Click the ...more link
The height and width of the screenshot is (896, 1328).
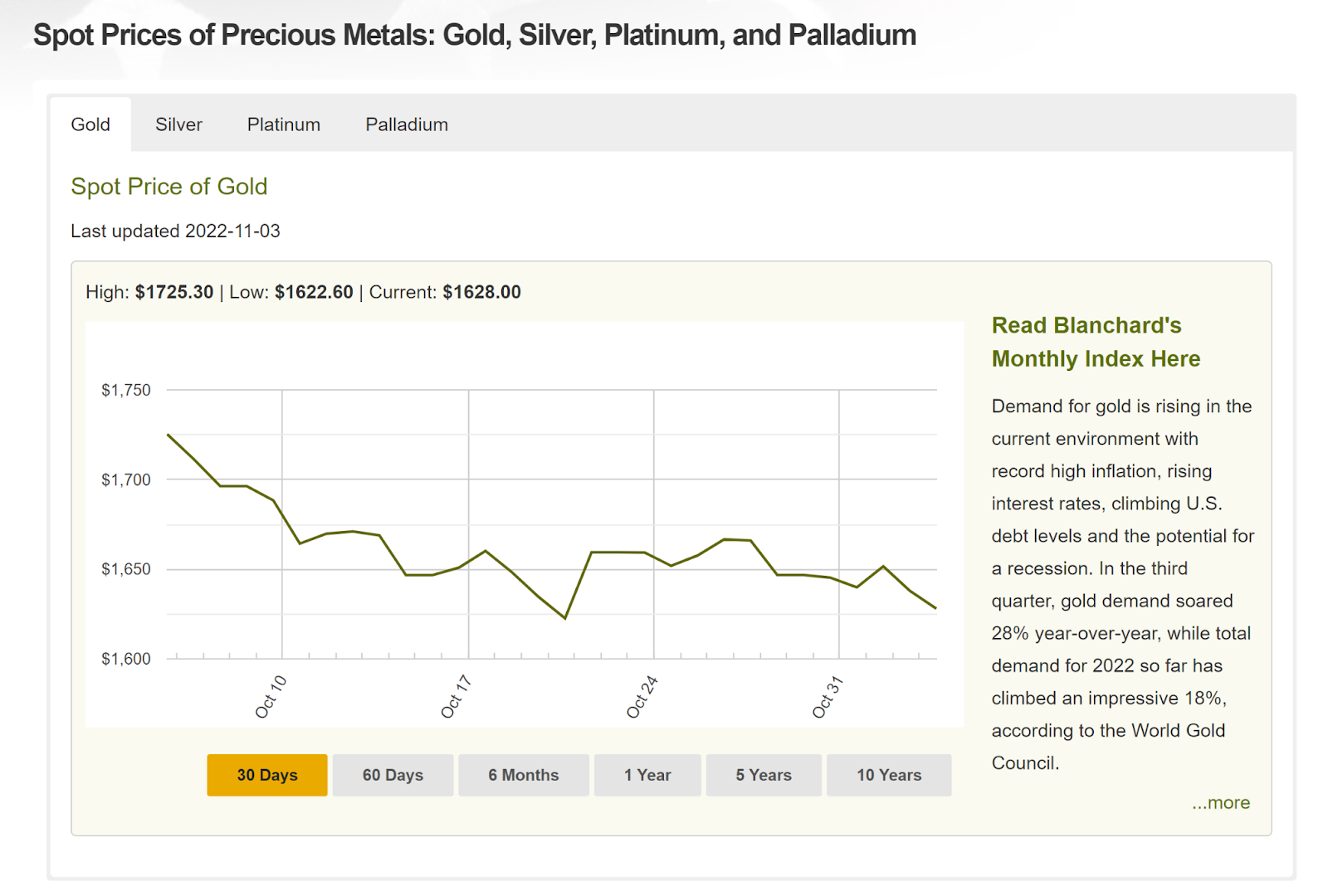[1220, 803]
